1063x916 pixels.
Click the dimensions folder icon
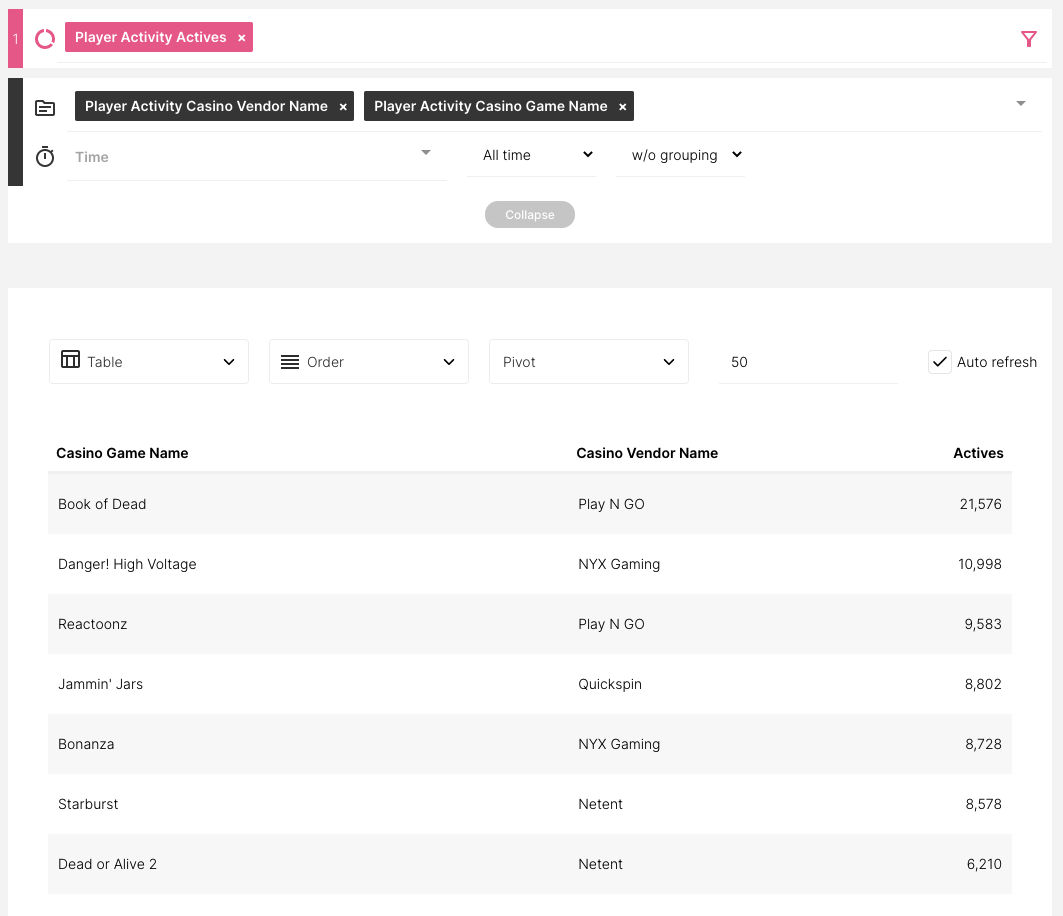coord(45,108)
